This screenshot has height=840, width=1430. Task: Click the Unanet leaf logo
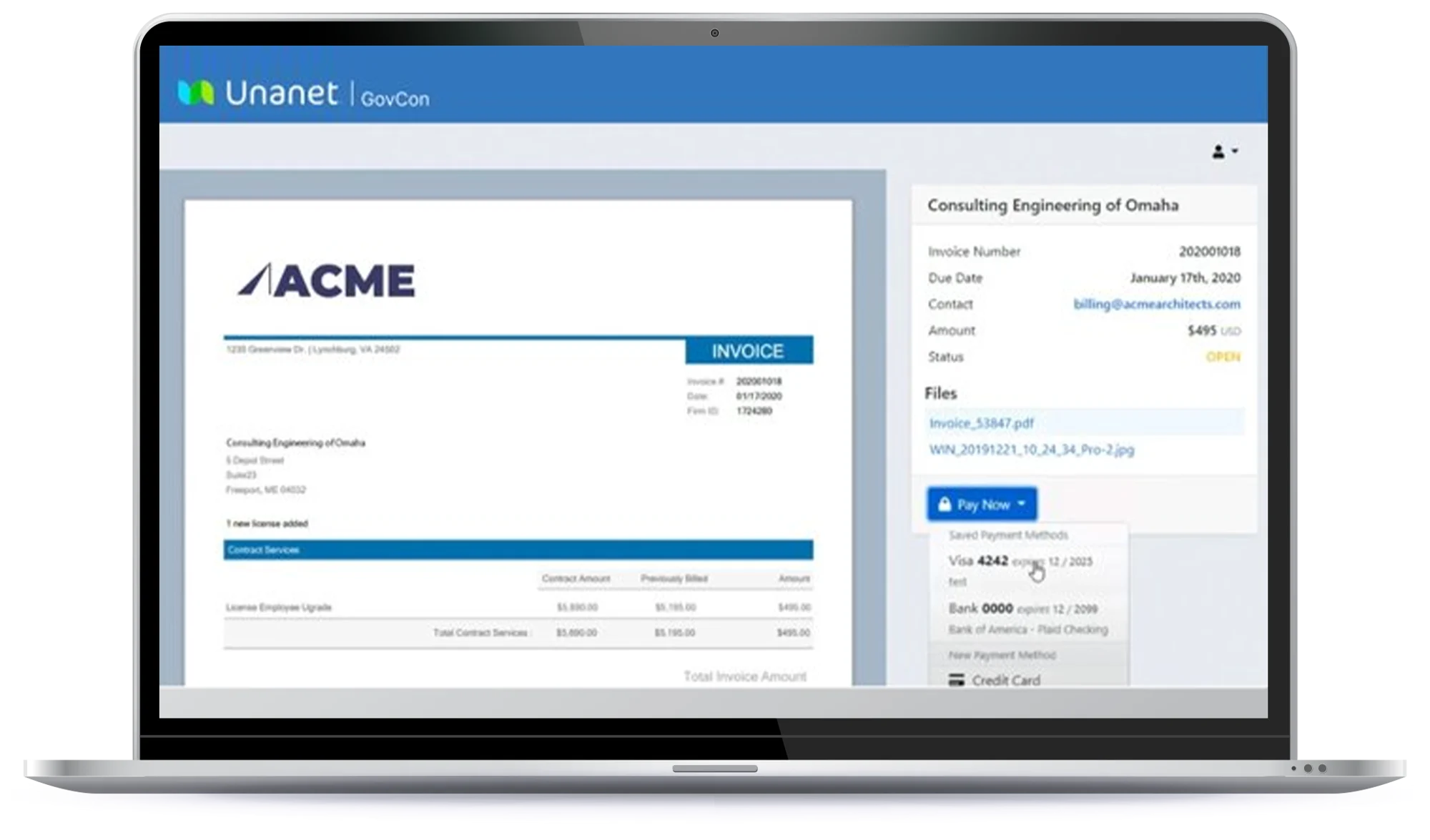[195, 93]
